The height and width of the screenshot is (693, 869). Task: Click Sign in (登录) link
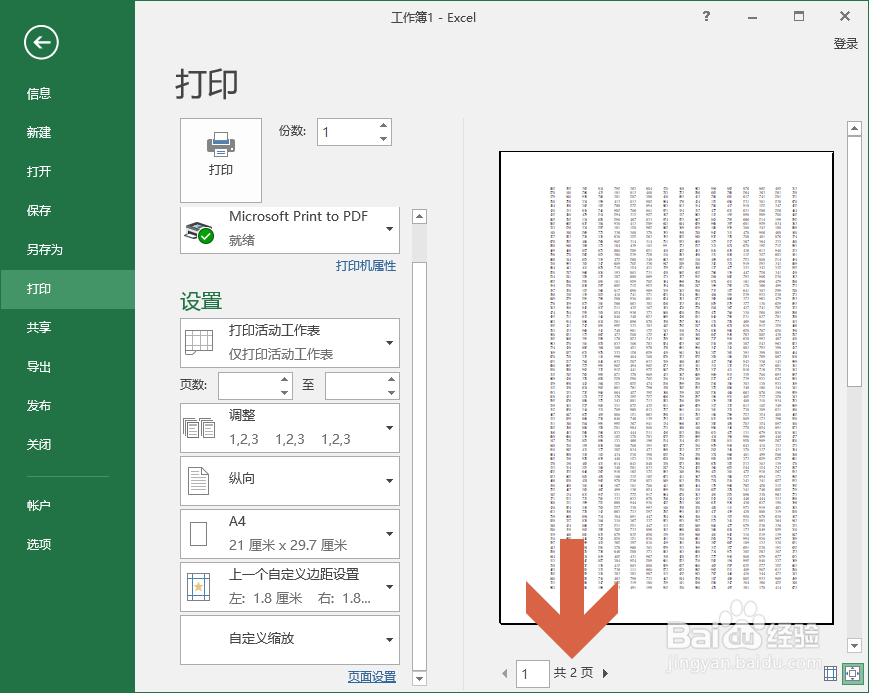pos(845,44)
